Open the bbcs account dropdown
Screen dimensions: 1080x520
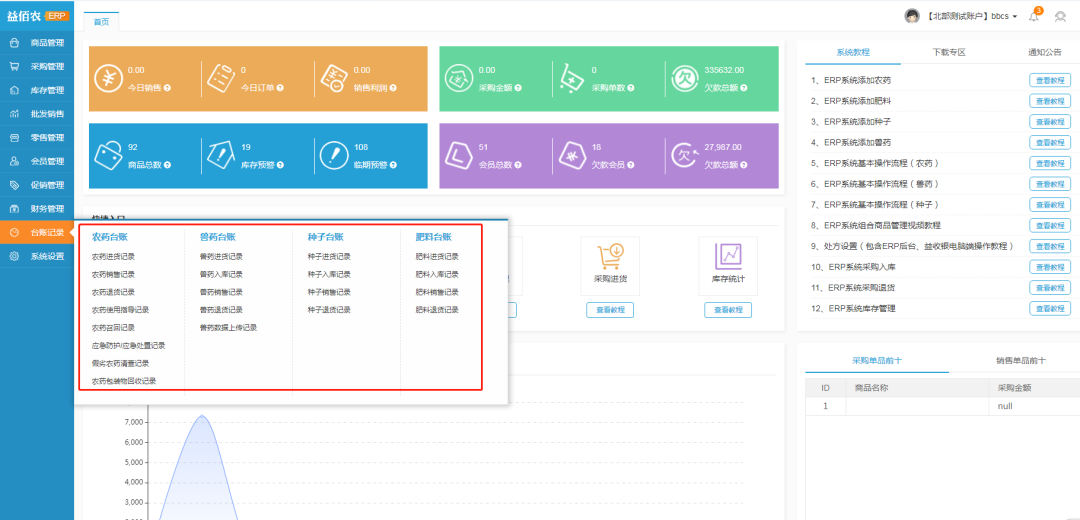pos(971,16)
